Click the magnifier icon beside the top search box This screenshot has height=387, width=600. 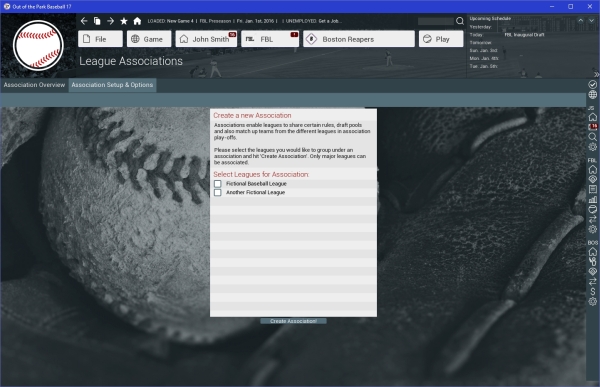[x=460, y=21]
